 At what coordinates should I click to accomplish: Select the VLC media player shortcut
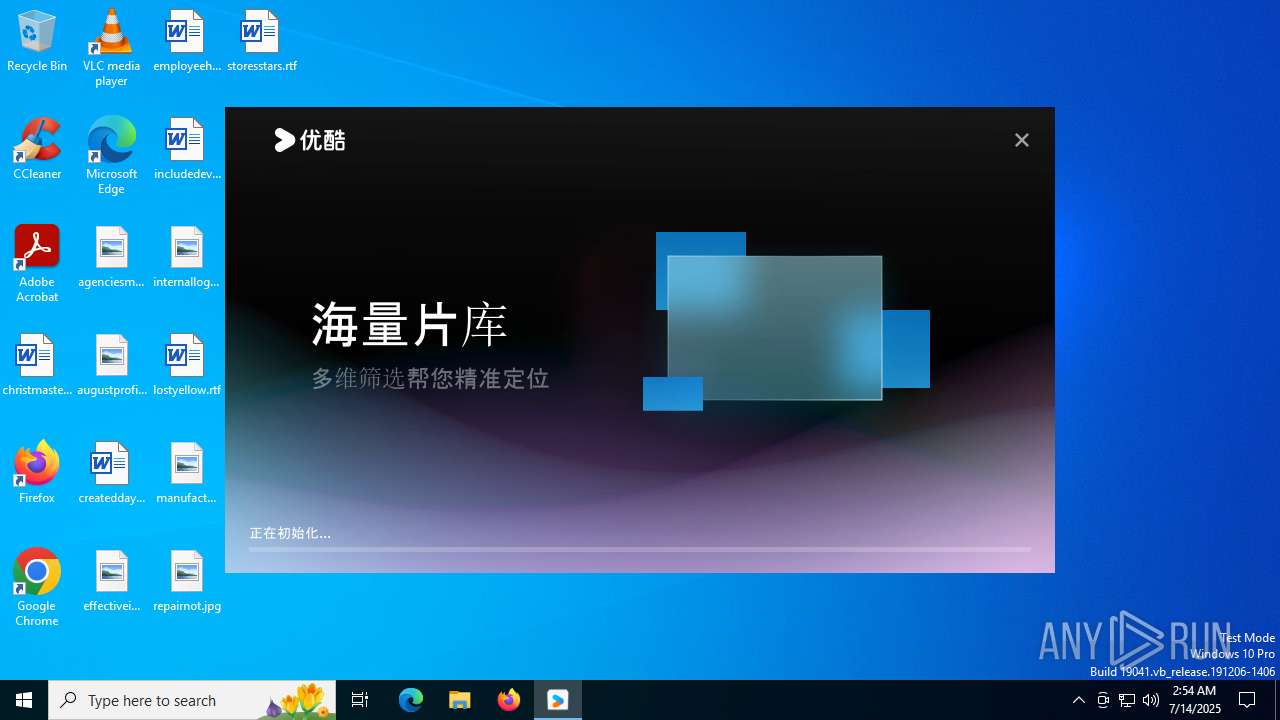(111, 48)
